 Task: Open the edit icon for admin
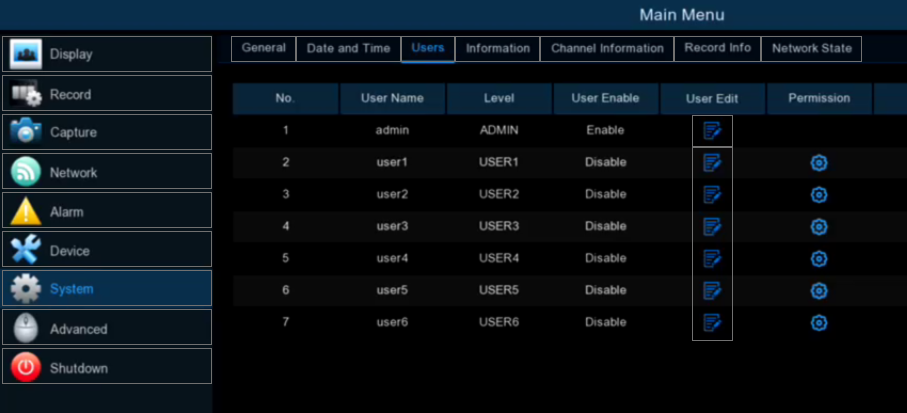(712, 131)
